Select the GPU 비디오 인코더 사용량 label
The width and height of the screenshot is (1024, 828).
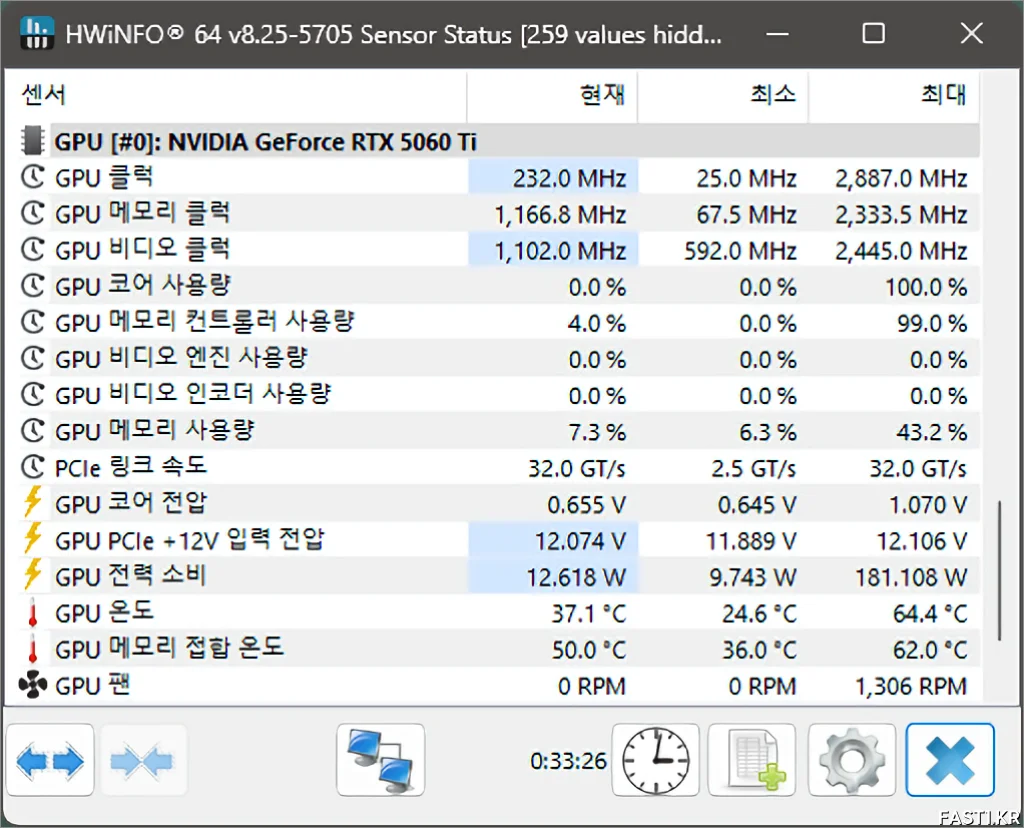pos(193,395)
